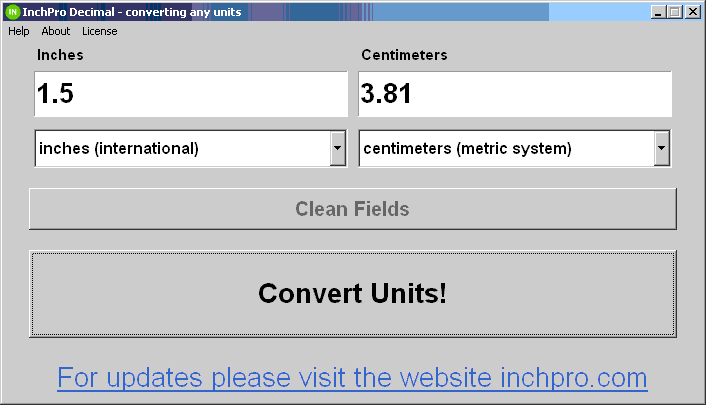Image resolution: width=706 pixels, height=405 pixels.
Task: Click the InchPro Decimal title bar caption
Action: point(132,12)
